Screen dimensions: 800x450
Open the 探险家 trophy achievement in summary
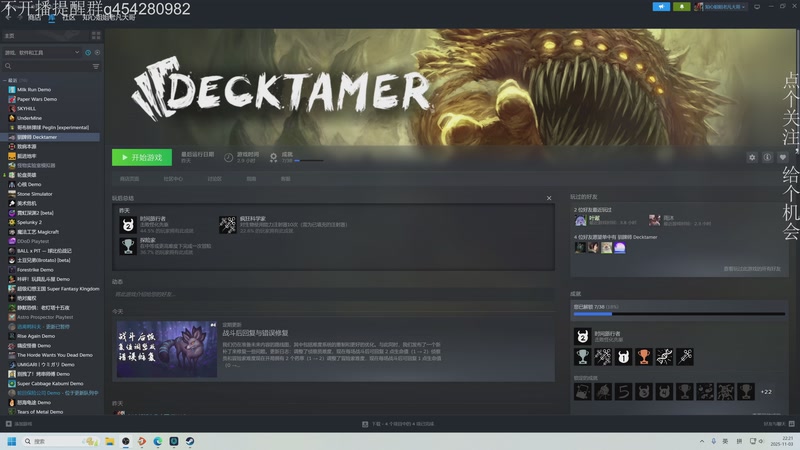128,246
